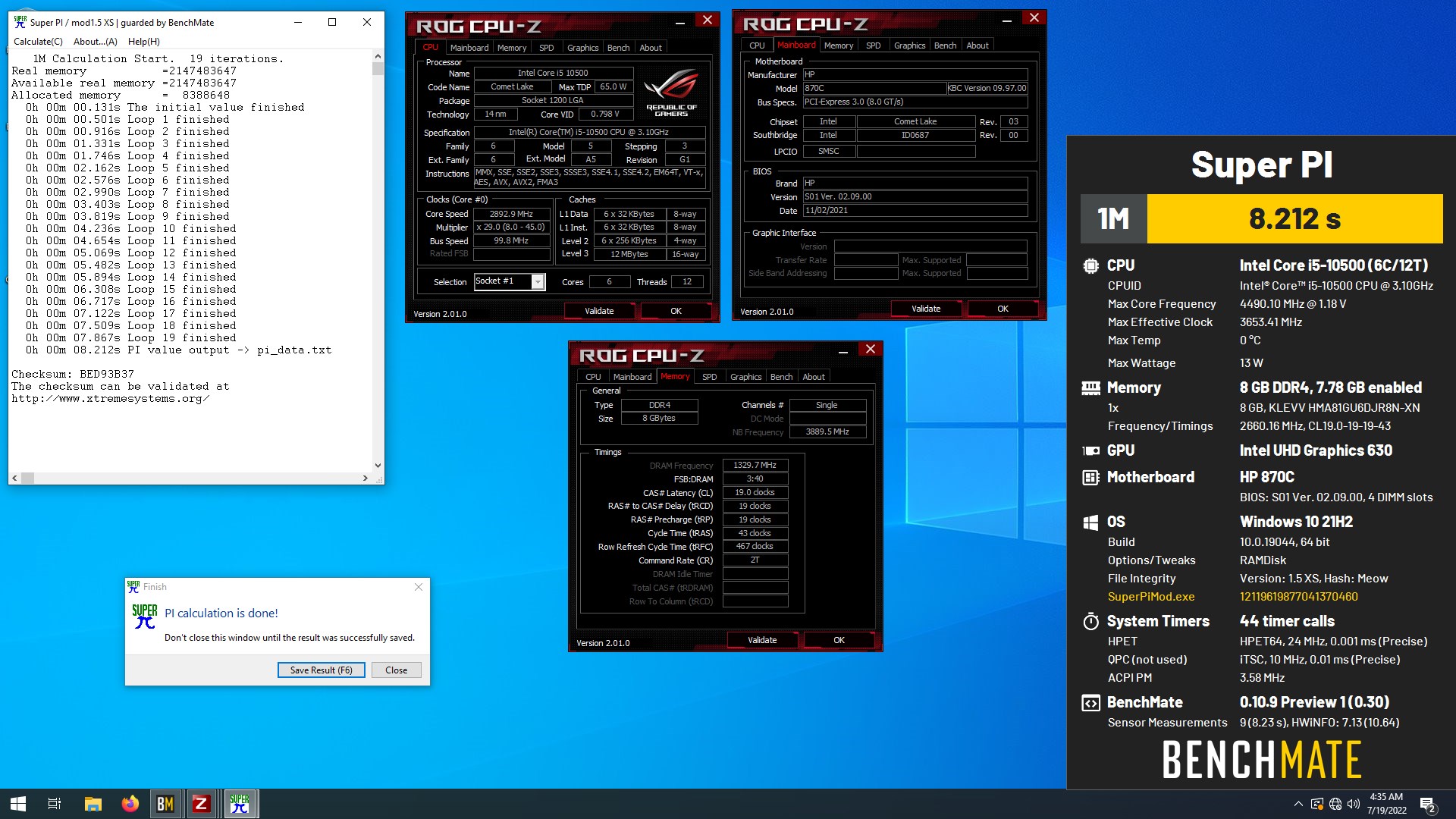Click OK in the Memory window
Viewport: 1456px width, 819px height.
pos(839,640)
